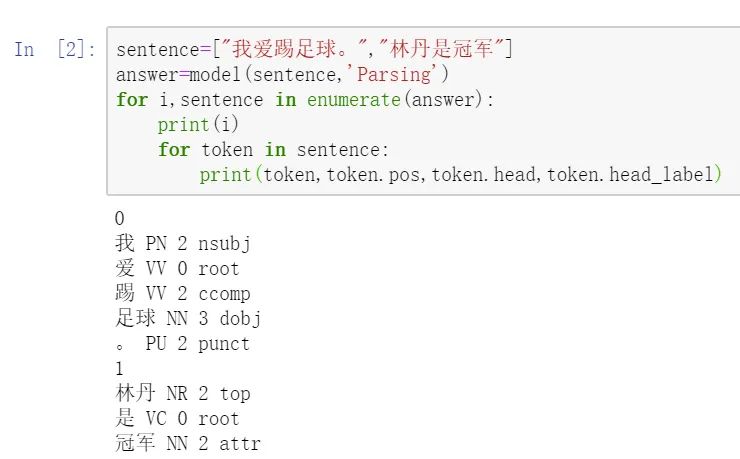
Task: Click output line "足球 NN 3 dobj"
Action: pyautogui.click(x=187, y=319)
